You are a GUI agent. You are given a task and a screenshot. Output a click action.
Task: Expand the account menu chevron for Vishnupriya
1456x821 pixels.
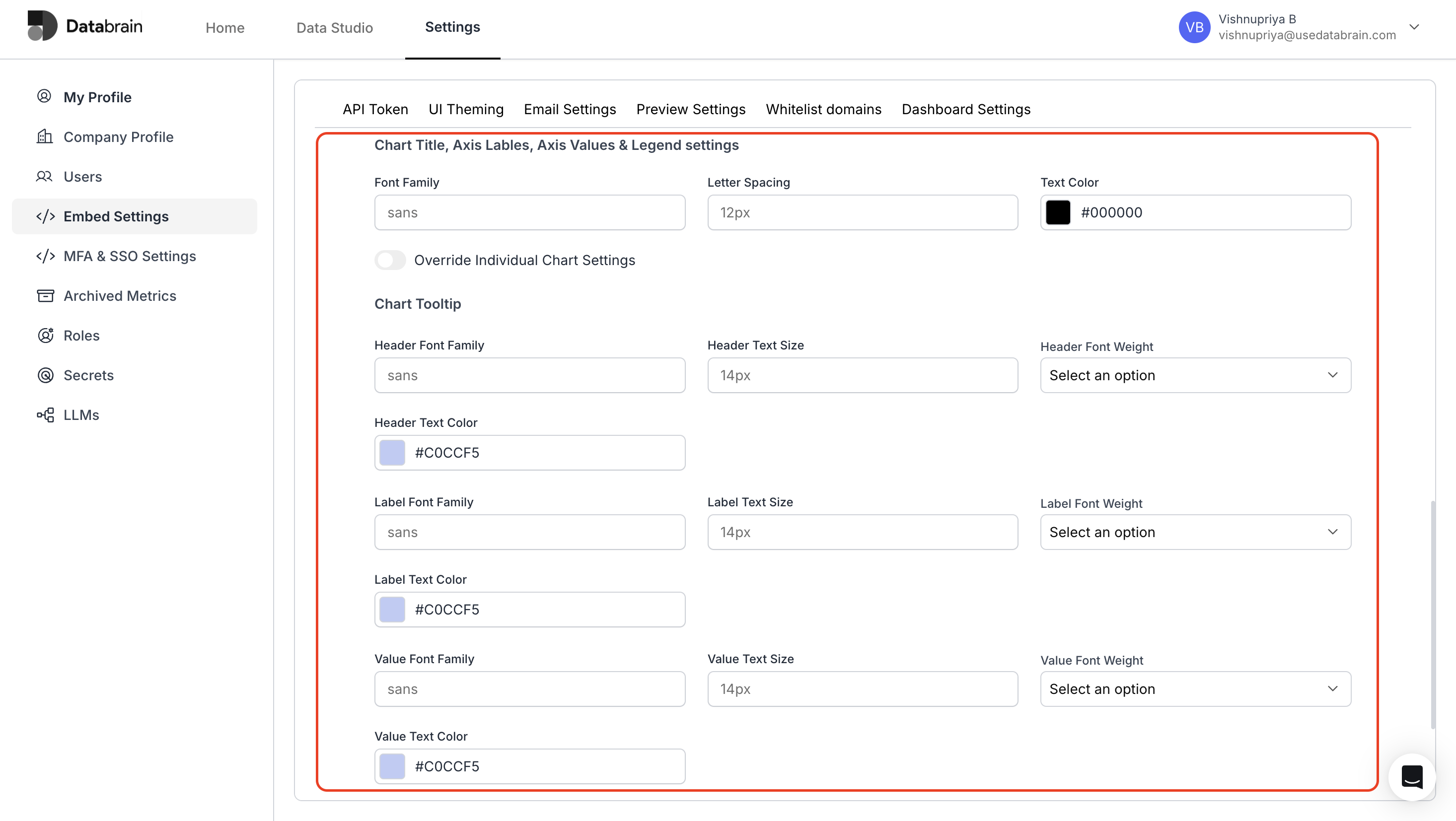pos(1415,27)
